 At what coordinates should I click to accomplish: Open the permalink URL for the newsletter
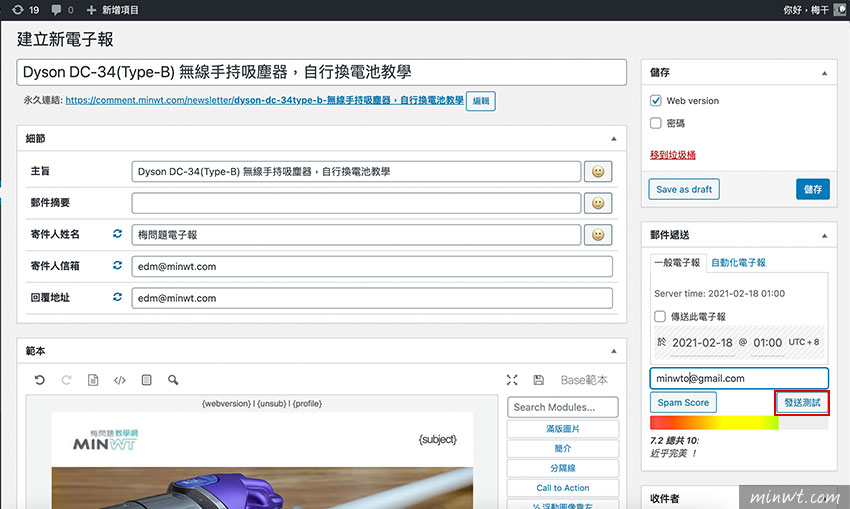[265, 100]
